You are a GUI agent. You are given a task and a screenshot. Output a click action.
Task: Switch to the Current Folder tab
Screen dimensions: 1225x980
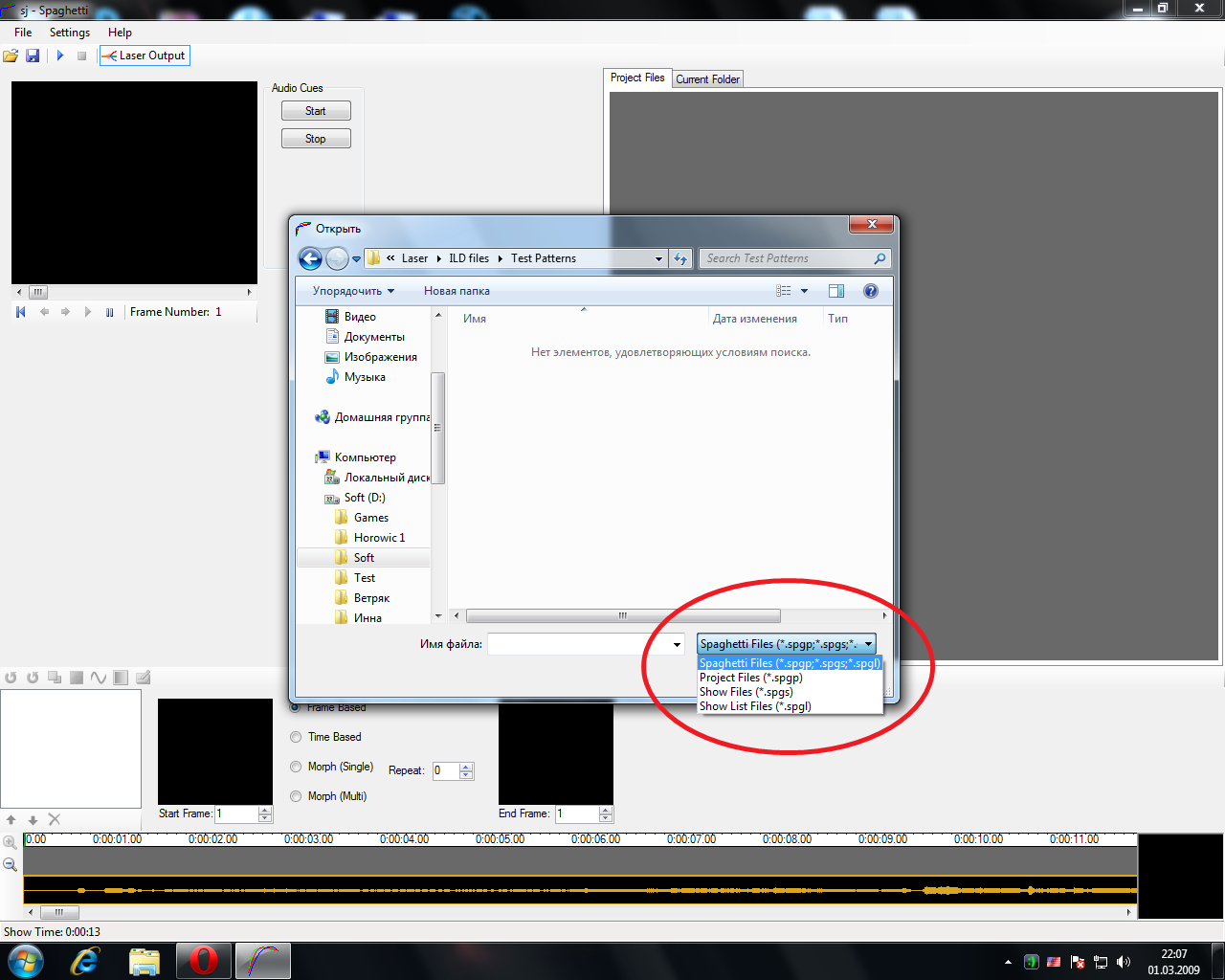point(707,79)
